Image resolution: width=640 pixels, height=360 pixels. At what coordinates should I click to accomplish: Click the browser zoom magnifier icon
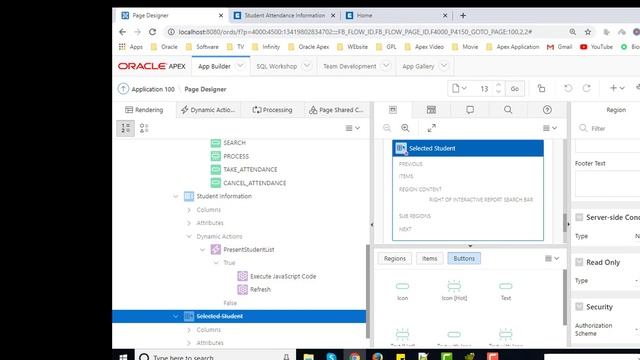point(573,32)
